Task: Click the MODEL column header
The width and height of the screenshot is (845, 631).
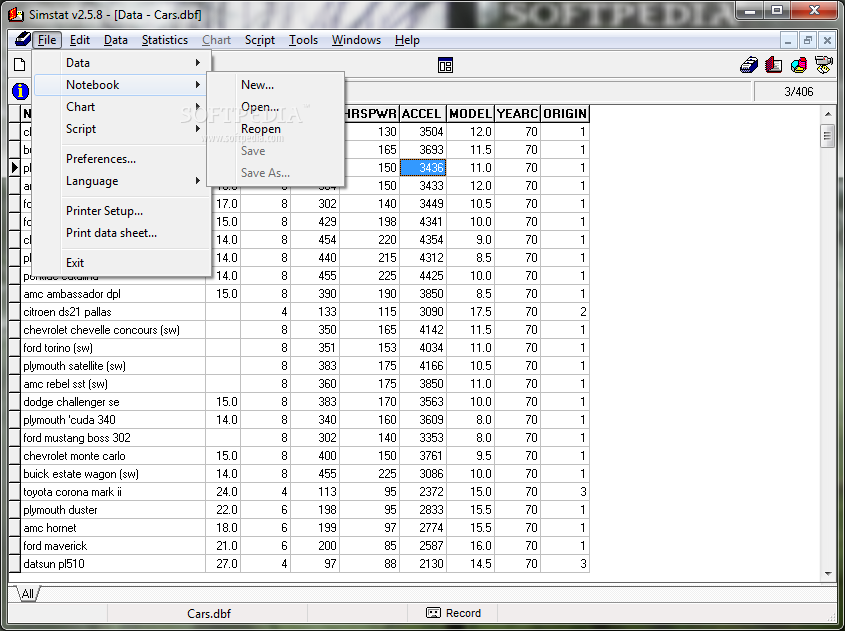Action: point(470,114)
